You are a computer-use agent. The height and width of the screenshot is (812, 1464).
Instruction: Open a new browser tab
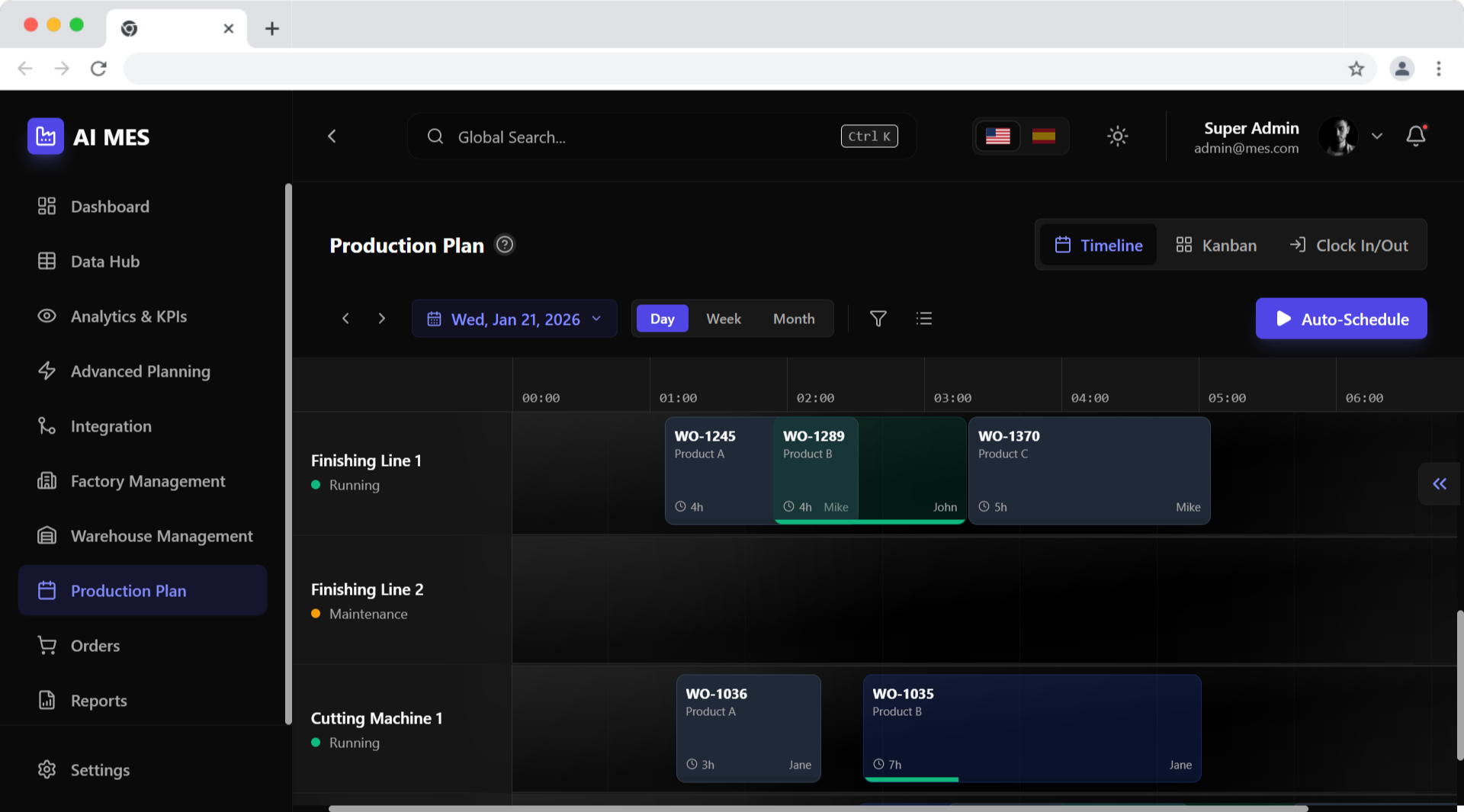click(x=271, y=28)
